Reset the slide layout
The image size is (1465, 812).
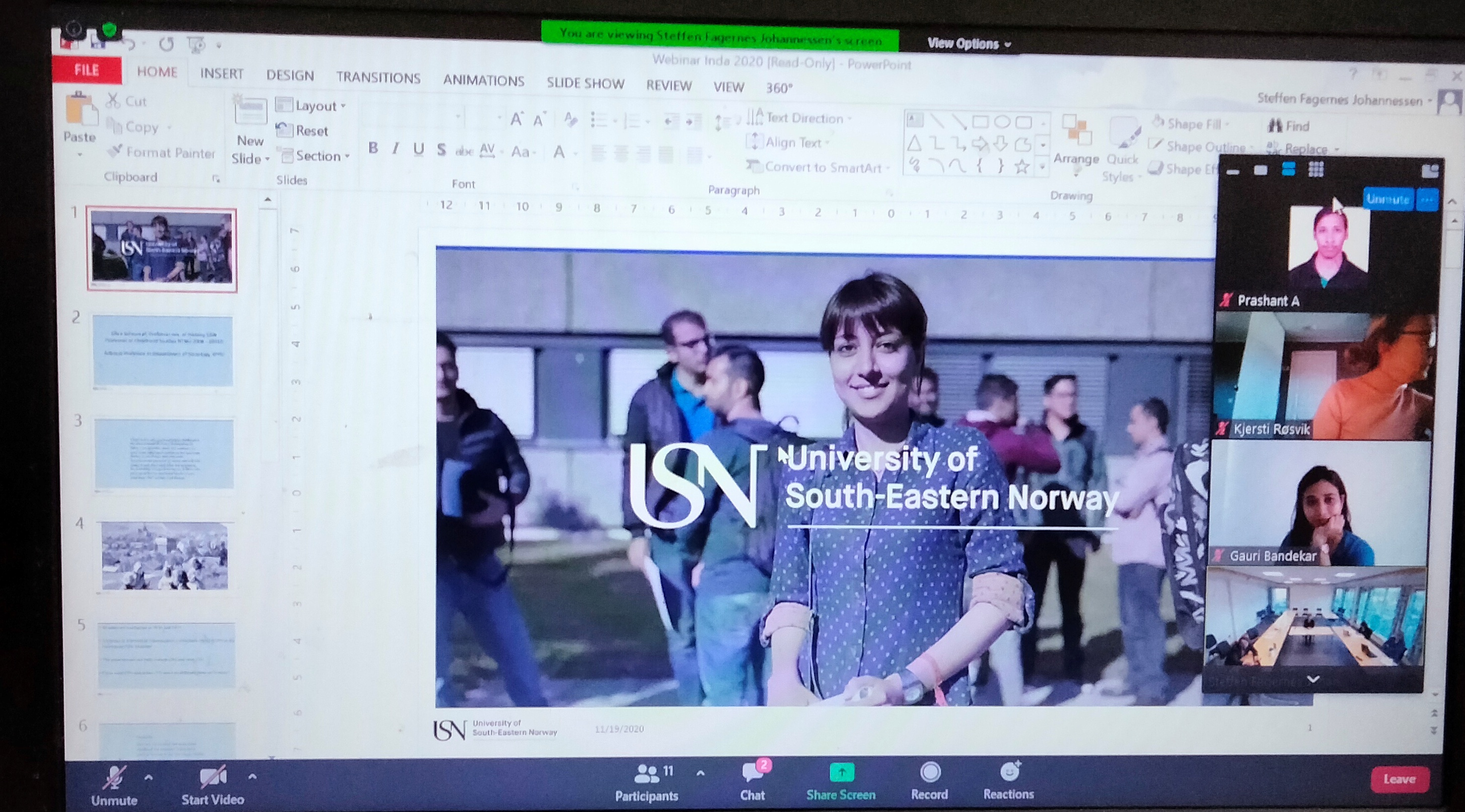(x=302, y=131)
